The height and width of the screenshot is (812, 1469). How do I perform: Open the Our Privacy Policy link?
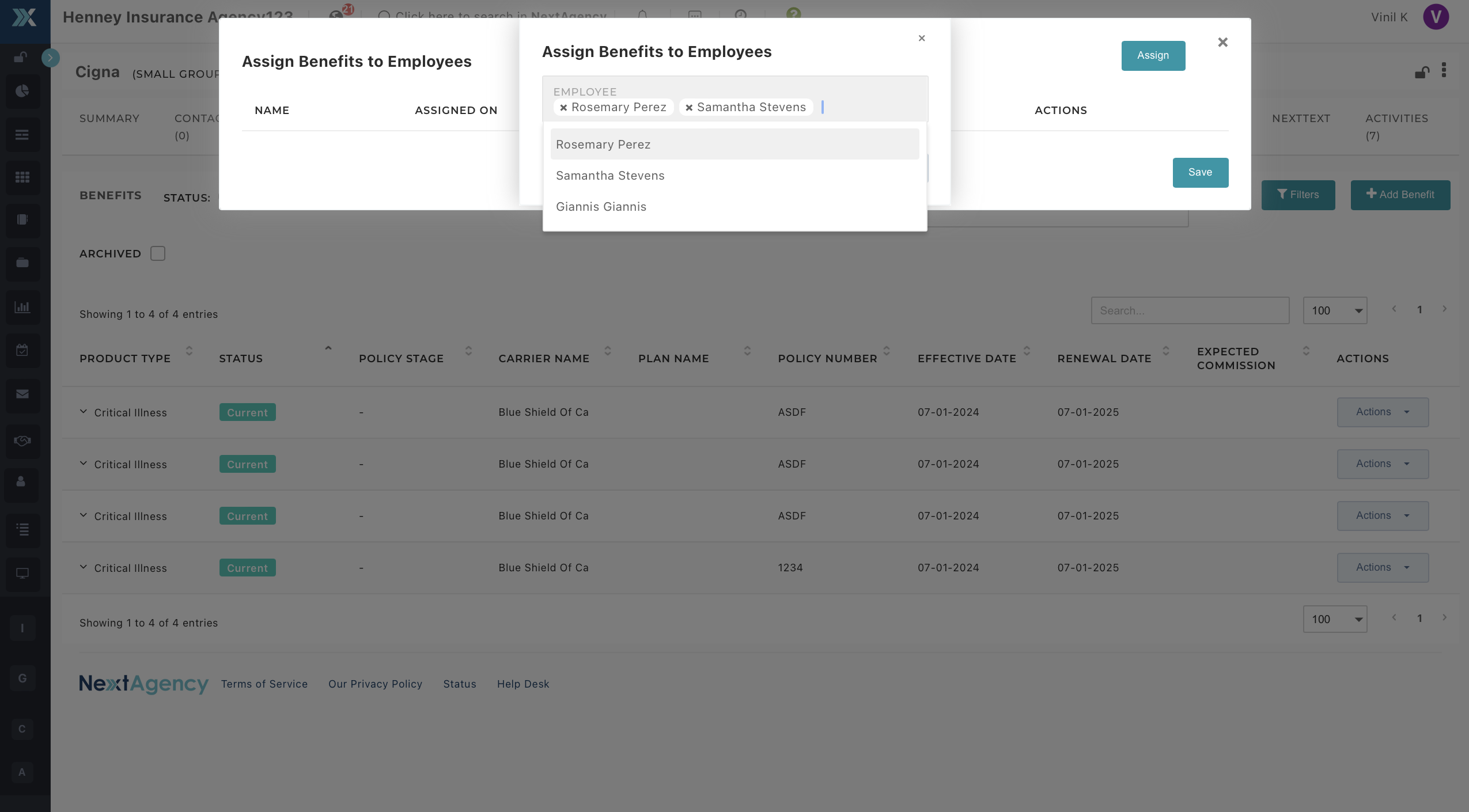pyautogui.click(x=376, y=684)
